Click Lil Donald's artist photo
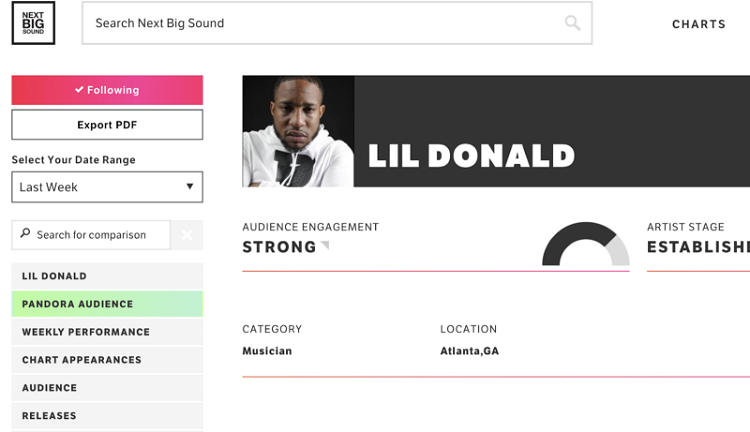Image resolution: width=750 pixels, height=432 pixels. [298, 131]
